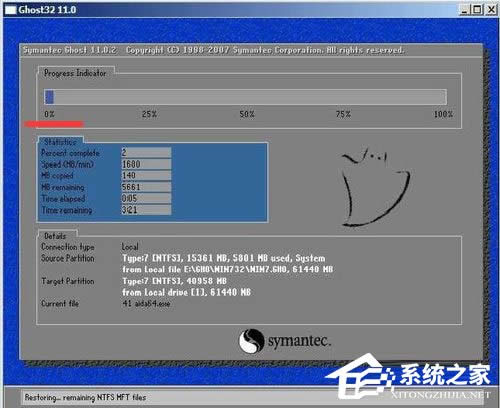Click the Restoring status bar message
500x408 pixels.
coord(85,397)
